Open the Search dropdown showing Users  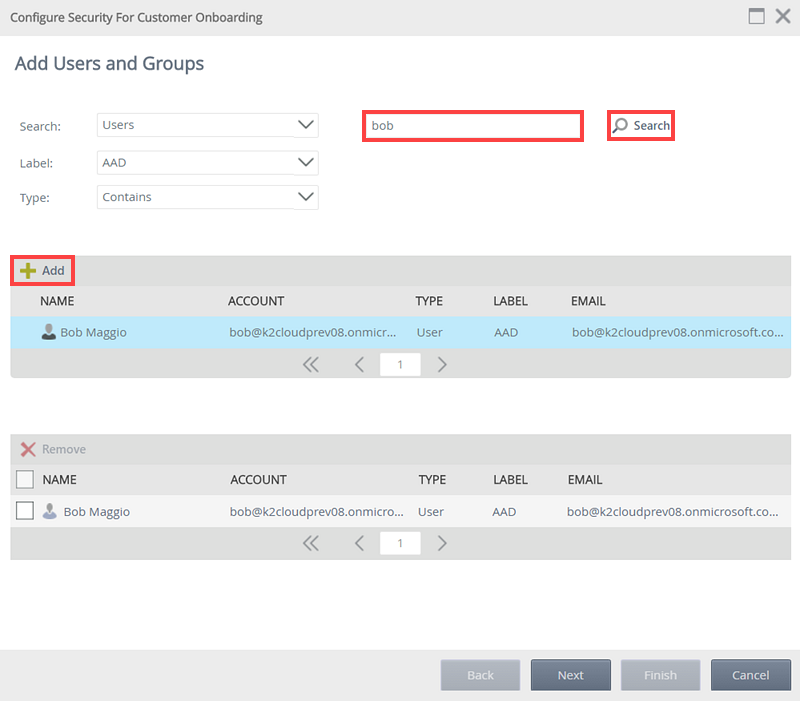(208, 125)
